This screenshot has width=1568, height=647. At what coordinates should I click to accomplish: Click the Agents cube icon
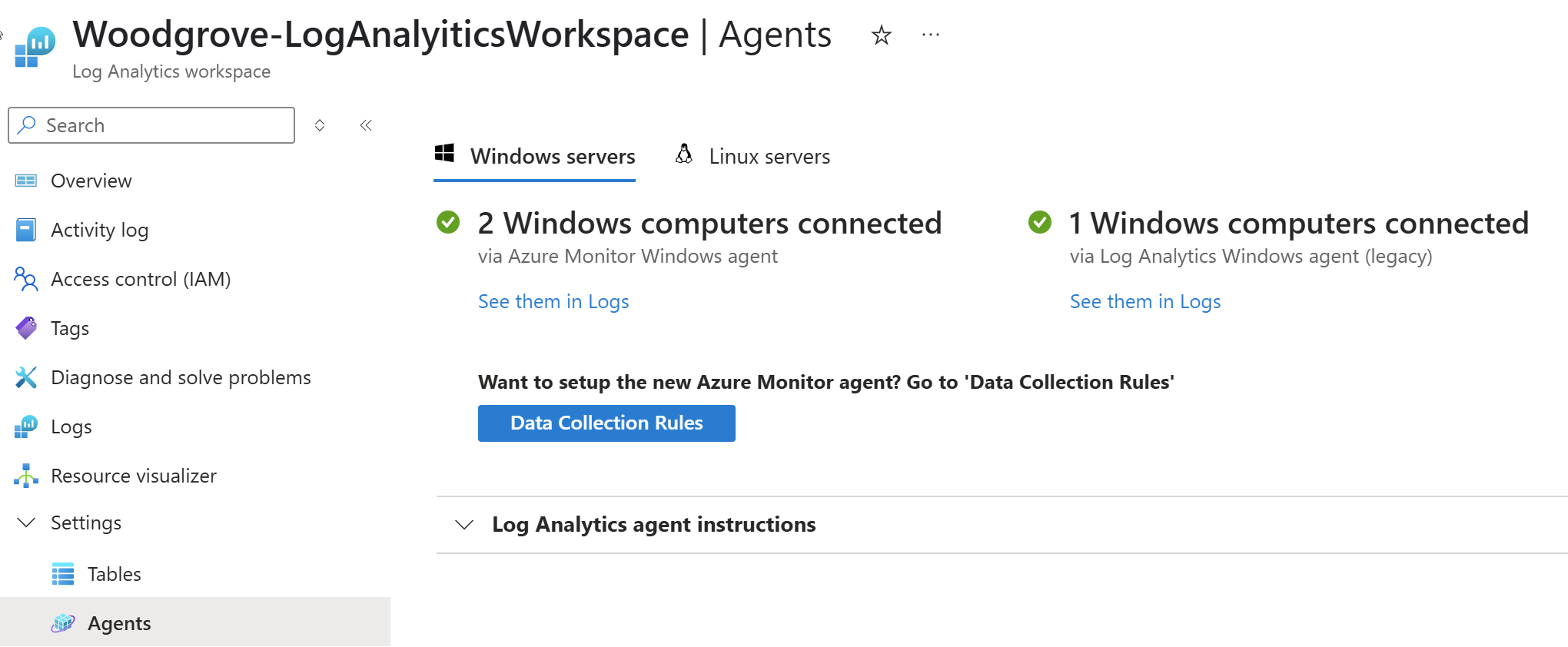point(63,623)
